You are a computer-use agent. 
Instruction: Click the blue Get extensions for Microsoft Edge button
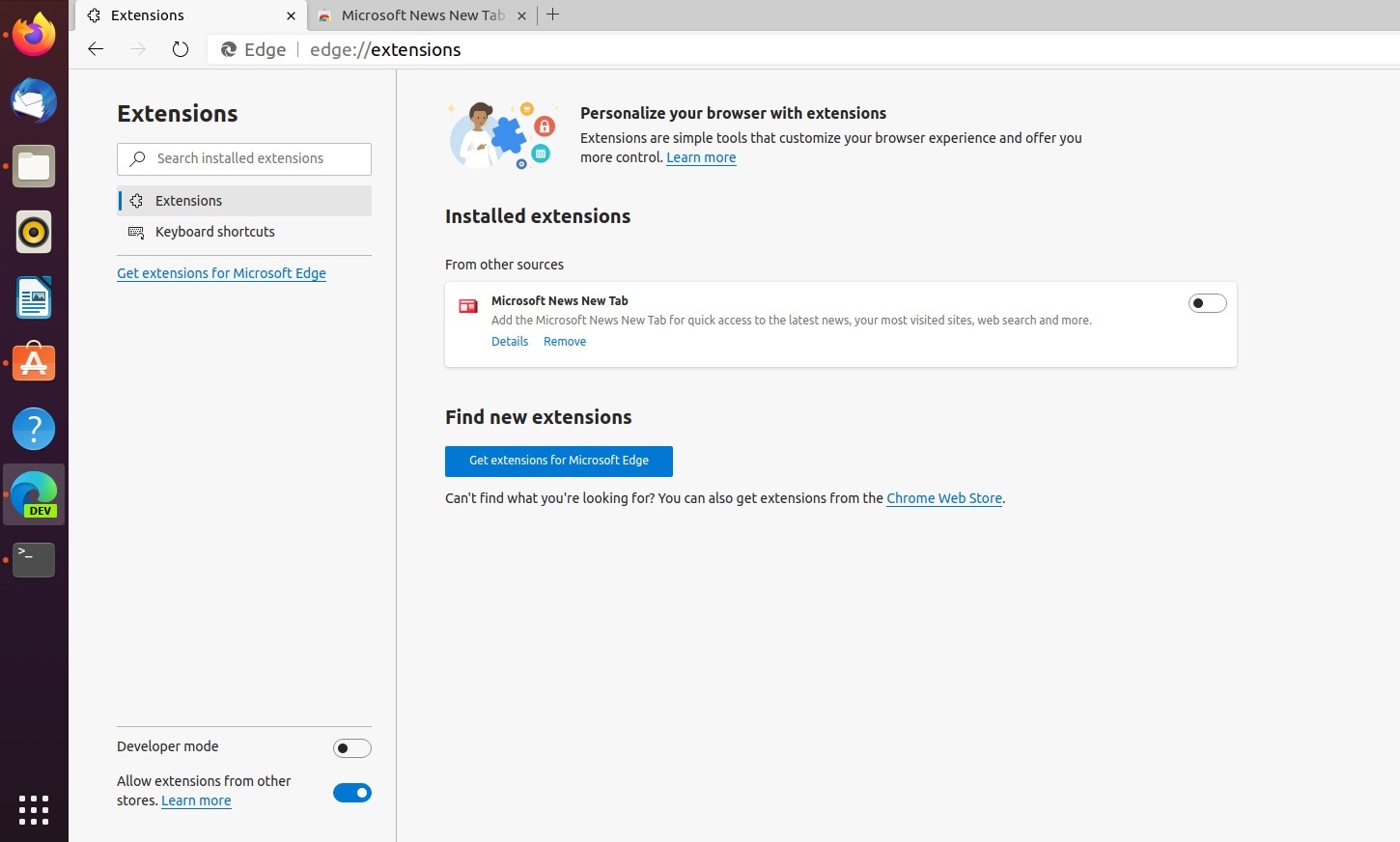tap(559, 461)
